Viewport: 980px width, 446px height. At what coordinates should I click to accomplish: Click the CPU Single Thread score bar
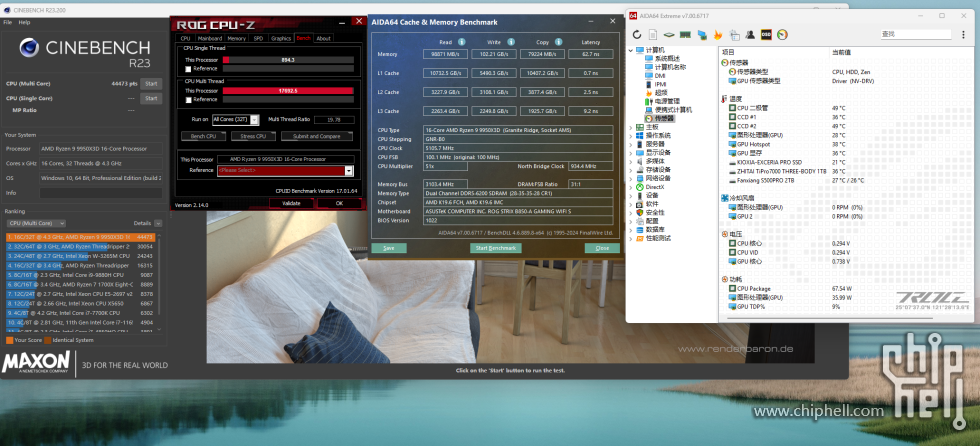(x=288, y=60)
